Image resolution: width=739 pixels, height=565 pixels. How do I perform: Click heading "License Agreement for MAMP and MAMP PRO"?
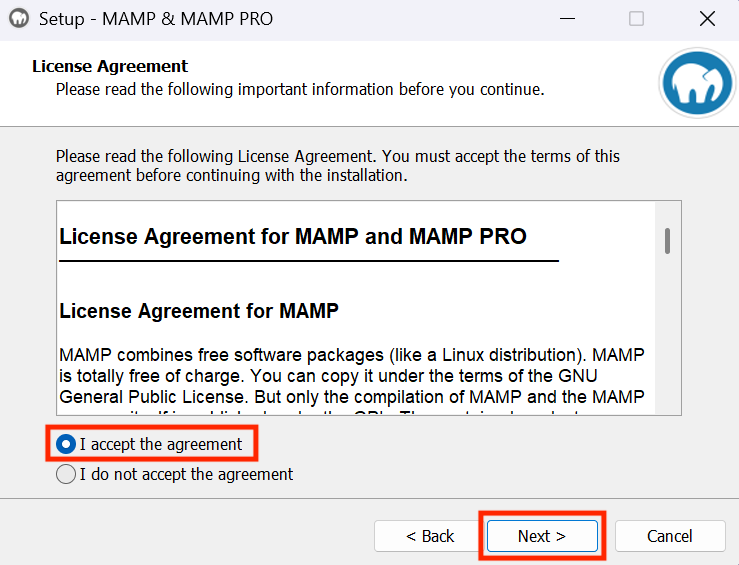[293, 237]
